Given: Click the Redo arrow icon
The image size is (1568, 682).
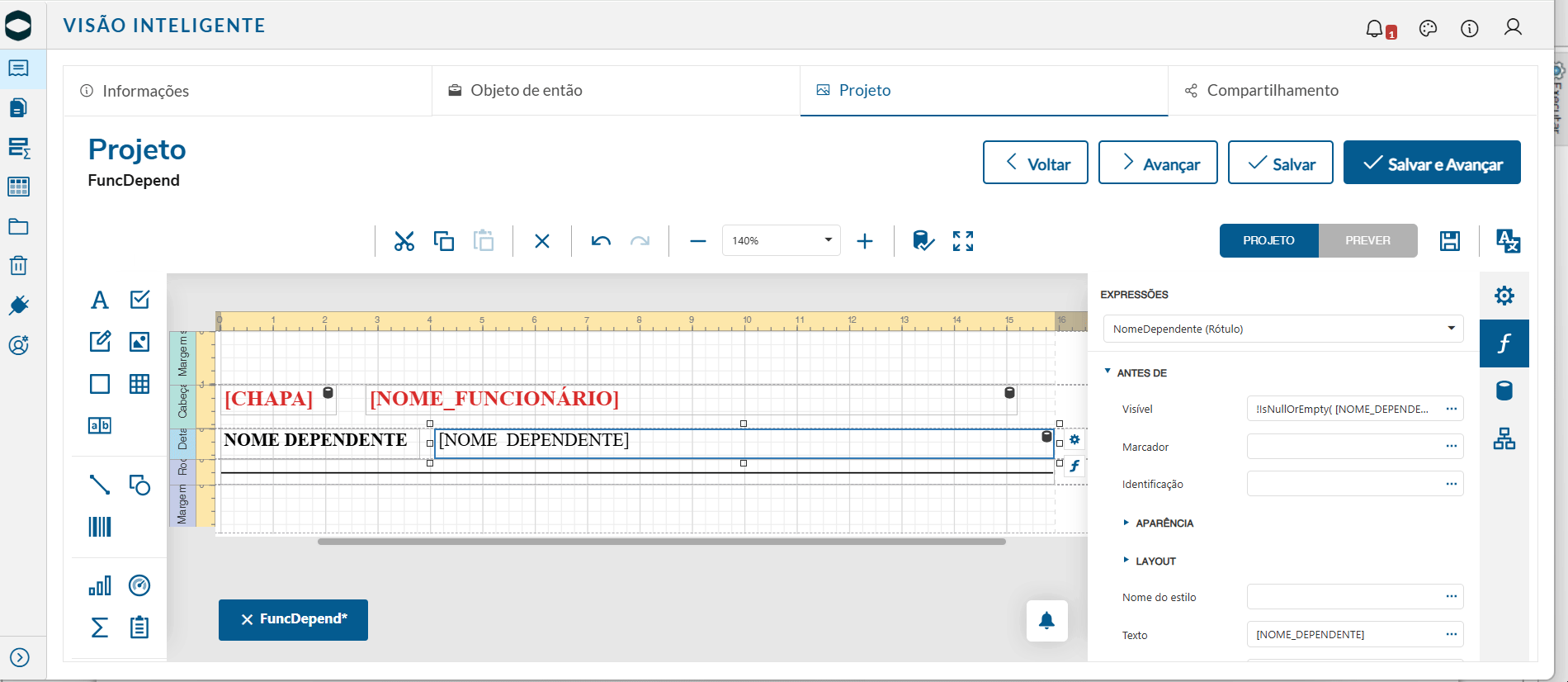Looking at the screenshot, I should point(640,241).
